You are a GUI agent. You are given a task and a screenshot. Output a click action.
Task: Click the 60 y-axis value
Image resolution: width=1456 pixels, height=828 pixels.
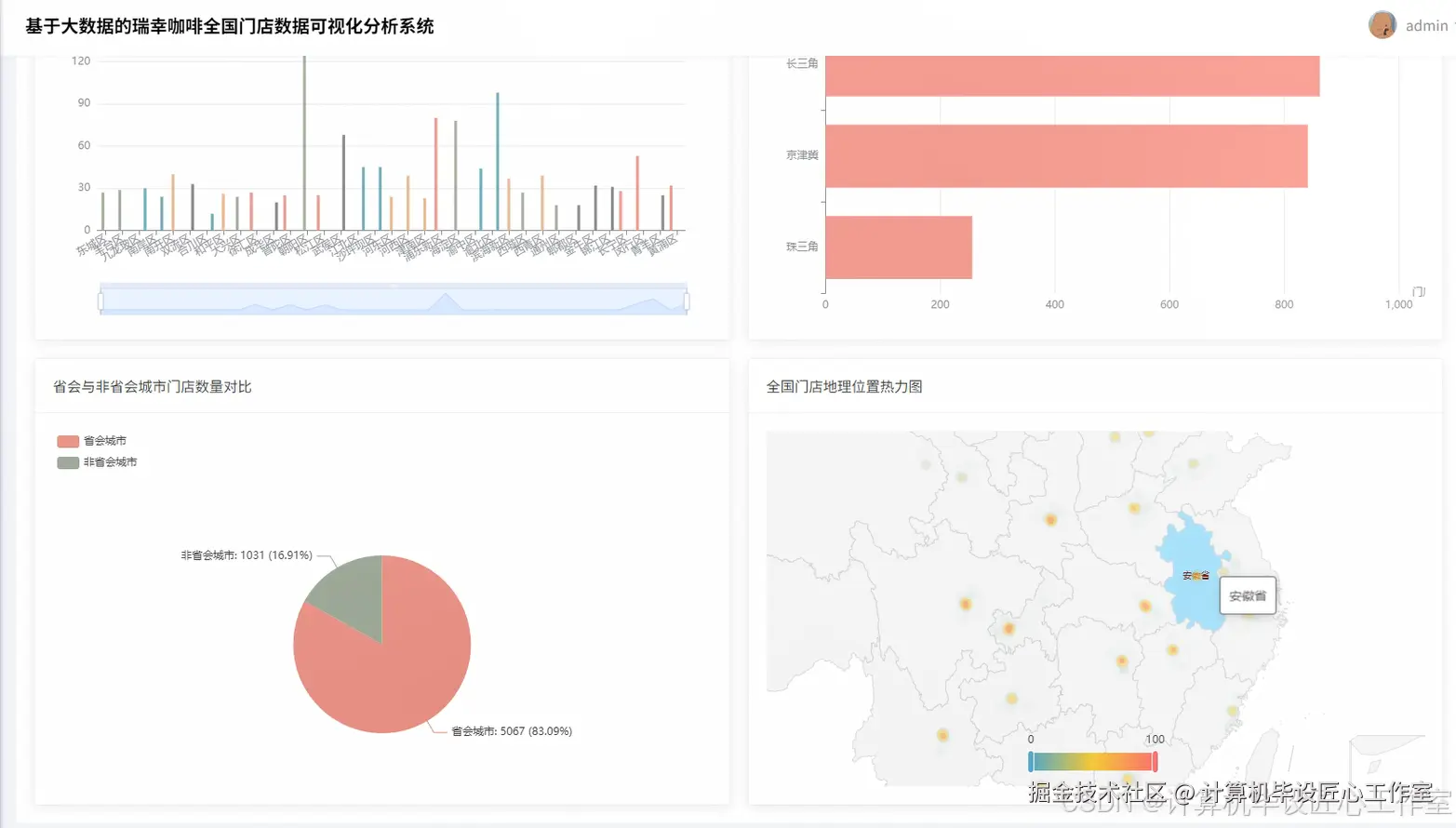click(84, 145)
